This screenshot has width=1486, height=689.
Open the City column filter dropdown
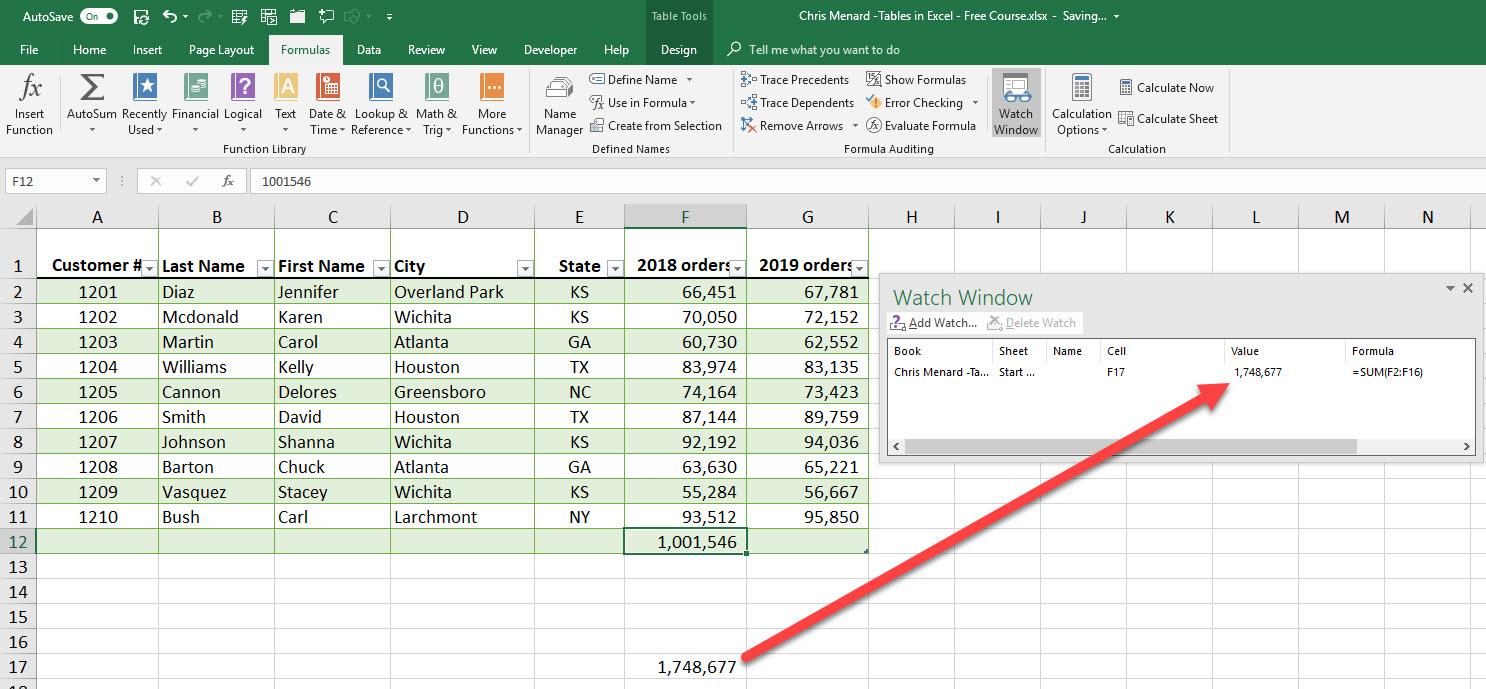click(x=525, y=268)
